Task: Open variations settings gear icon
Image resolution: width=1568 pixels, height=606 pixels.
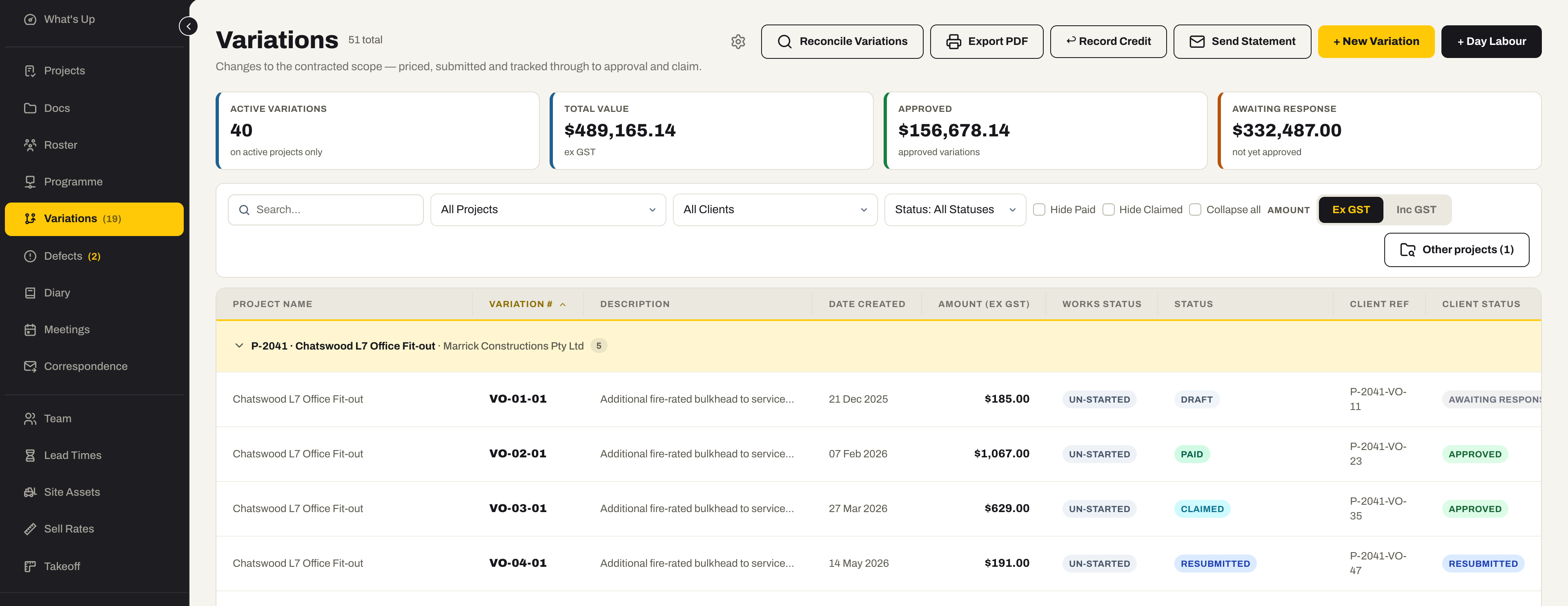Action: (738, 41)
